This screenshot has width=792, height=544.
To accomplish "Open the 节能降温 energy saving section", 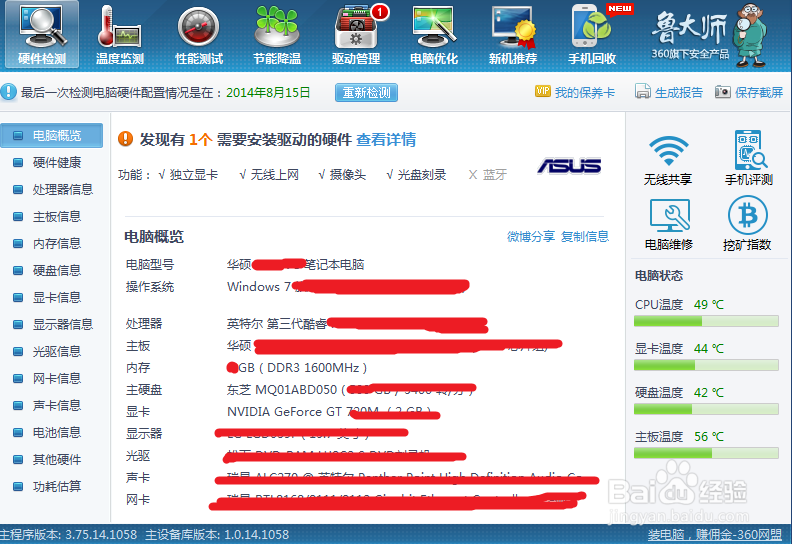I will (x=277, y=34).
